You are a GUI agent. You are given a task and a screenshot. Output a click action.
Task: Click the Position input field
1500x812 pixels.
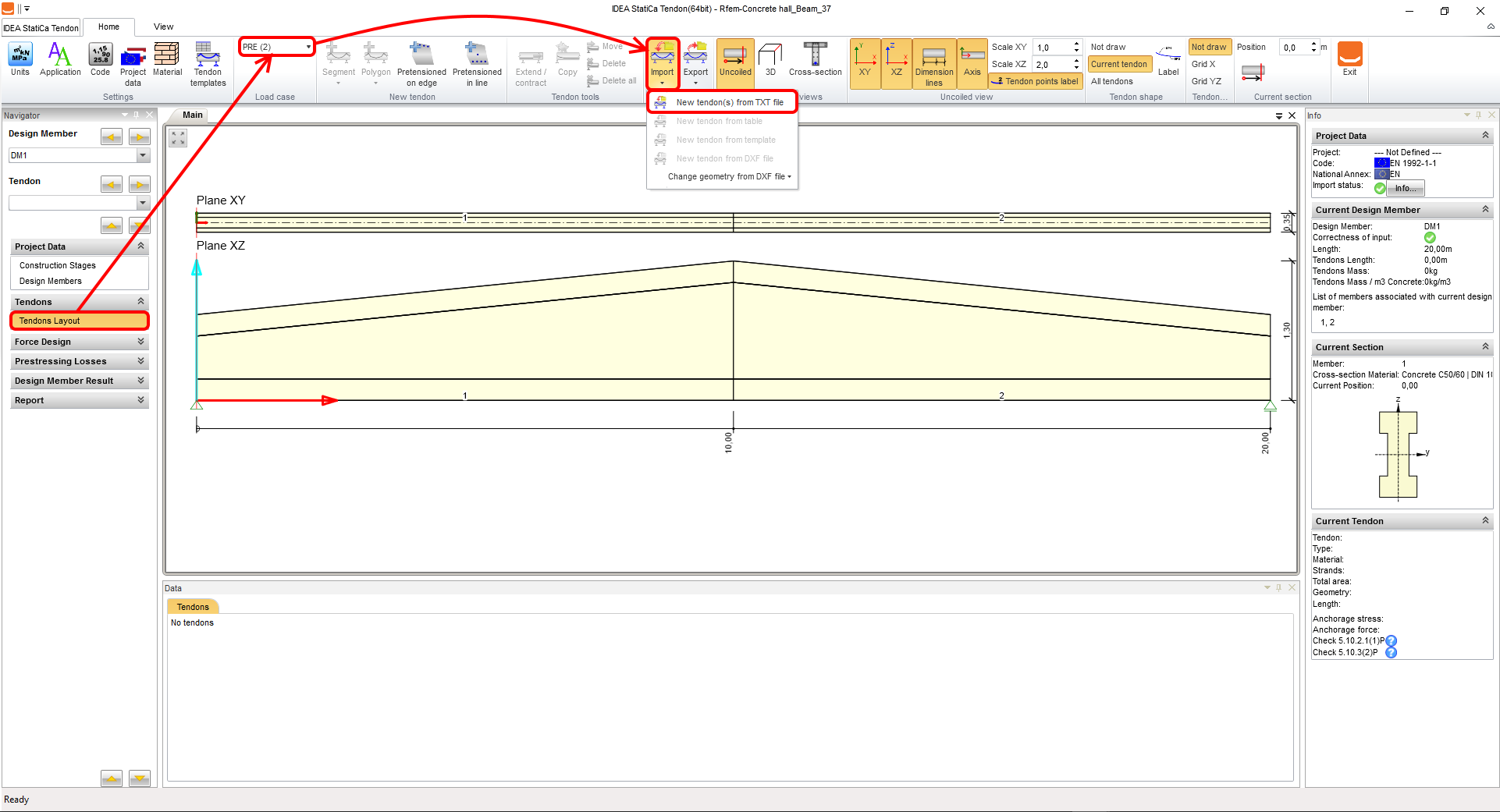[x=1293, y=48]
